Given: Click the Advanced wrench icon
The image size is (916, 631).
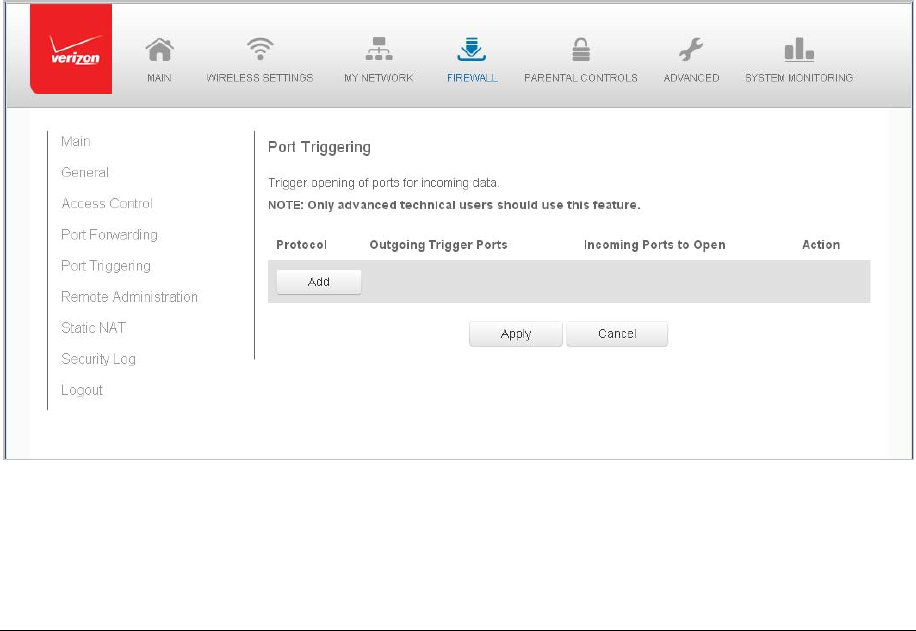Looking at the screenshot, I should point(691,49).
